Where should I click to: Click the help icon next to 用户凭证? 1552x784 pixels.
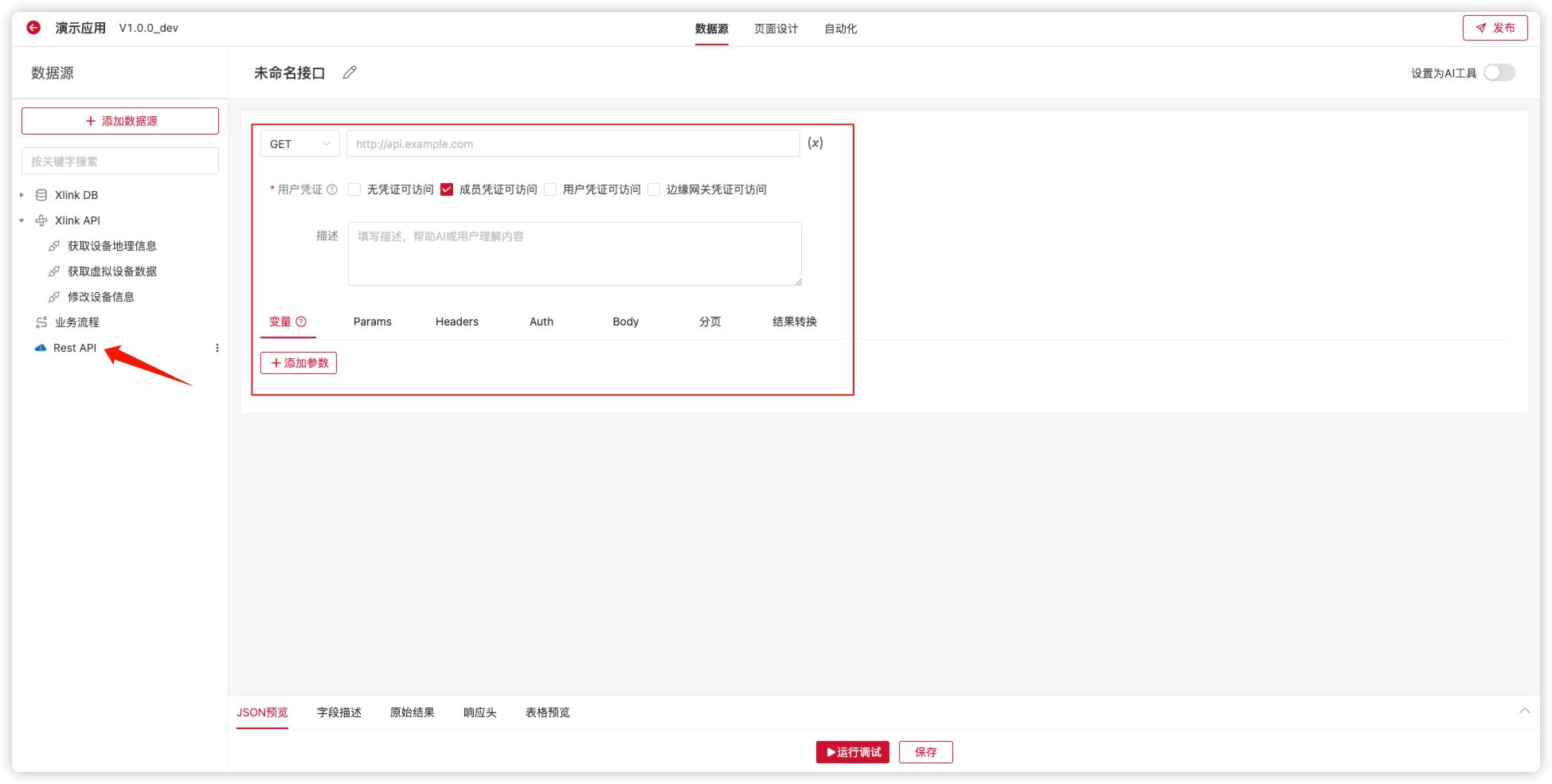point(333,189)
